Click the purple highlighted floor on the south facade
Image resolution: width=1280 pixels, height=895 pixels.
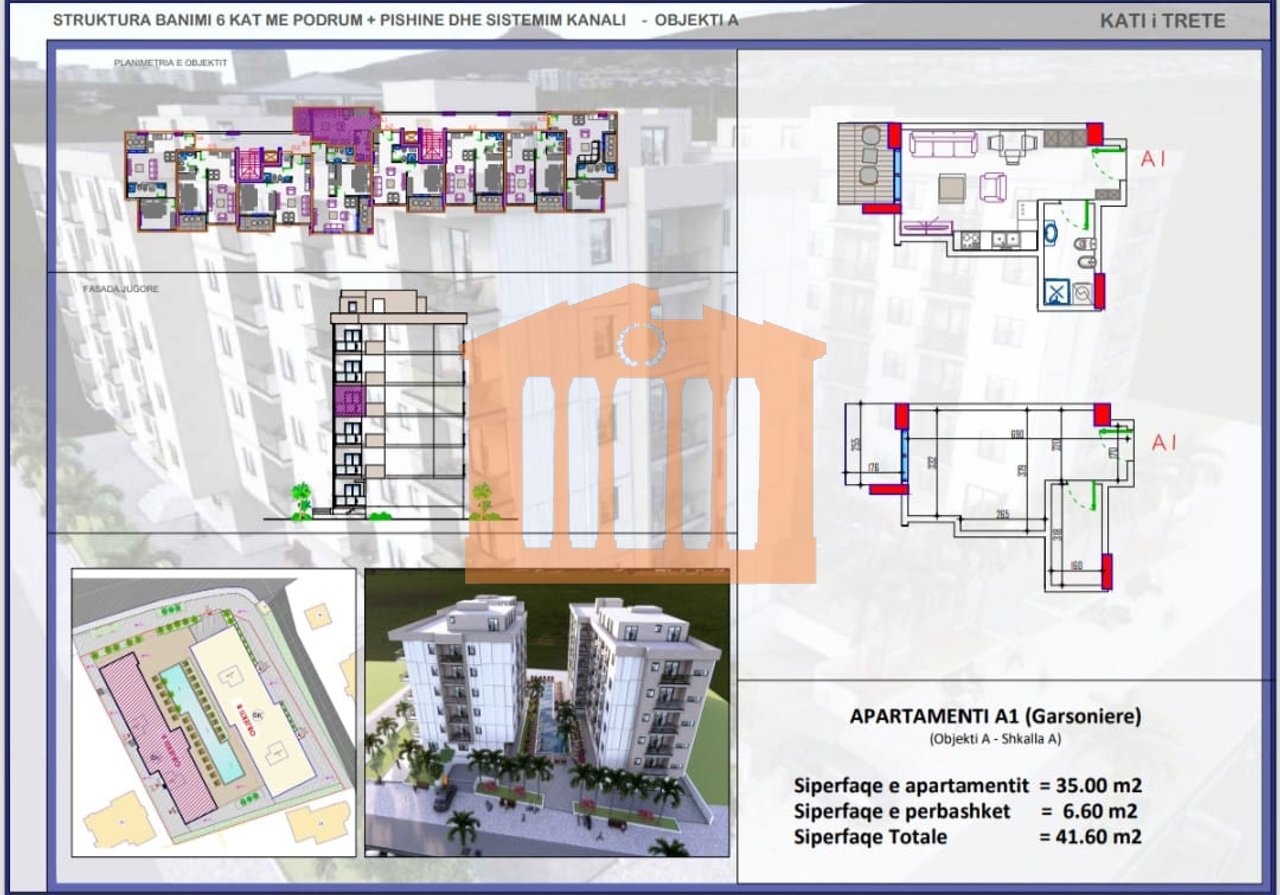pyautogui.click(x=348, y=402)
